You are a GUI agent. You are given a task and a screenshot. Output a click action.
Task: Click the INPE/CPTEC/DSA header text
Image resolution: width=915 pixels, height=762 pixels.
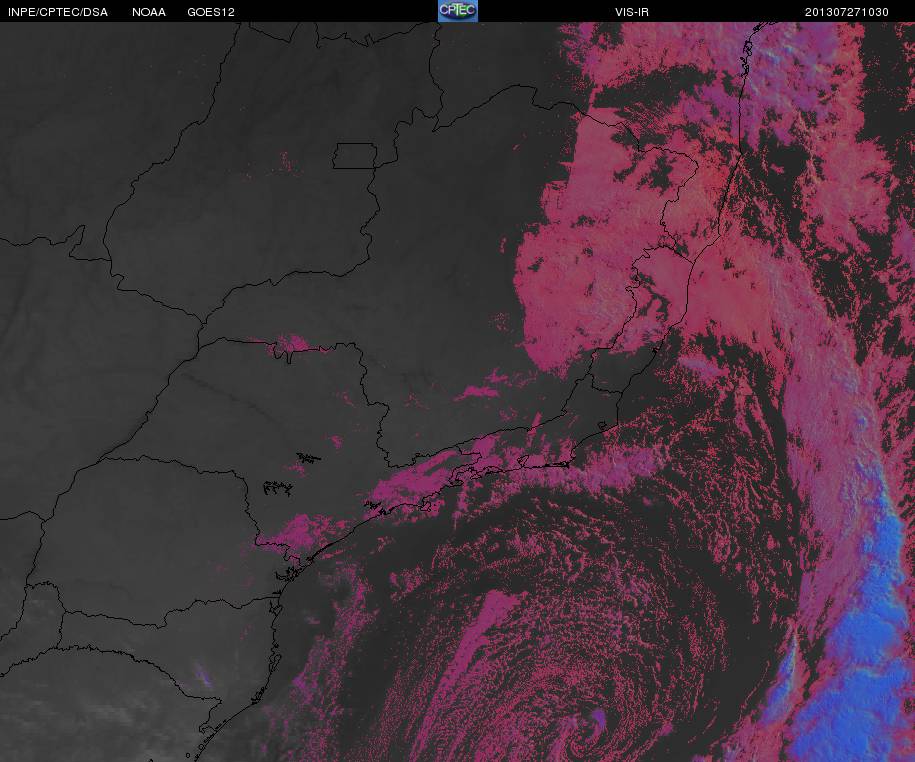pyautogui.click(x=58, y=12)
